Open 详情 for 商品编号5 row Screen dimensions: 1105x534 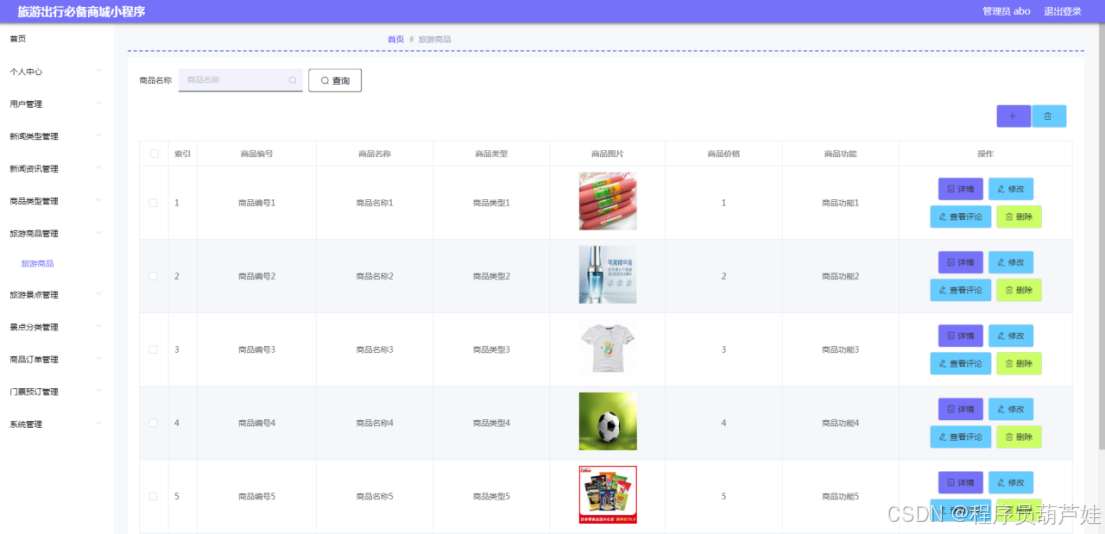(x=961, y=483)
